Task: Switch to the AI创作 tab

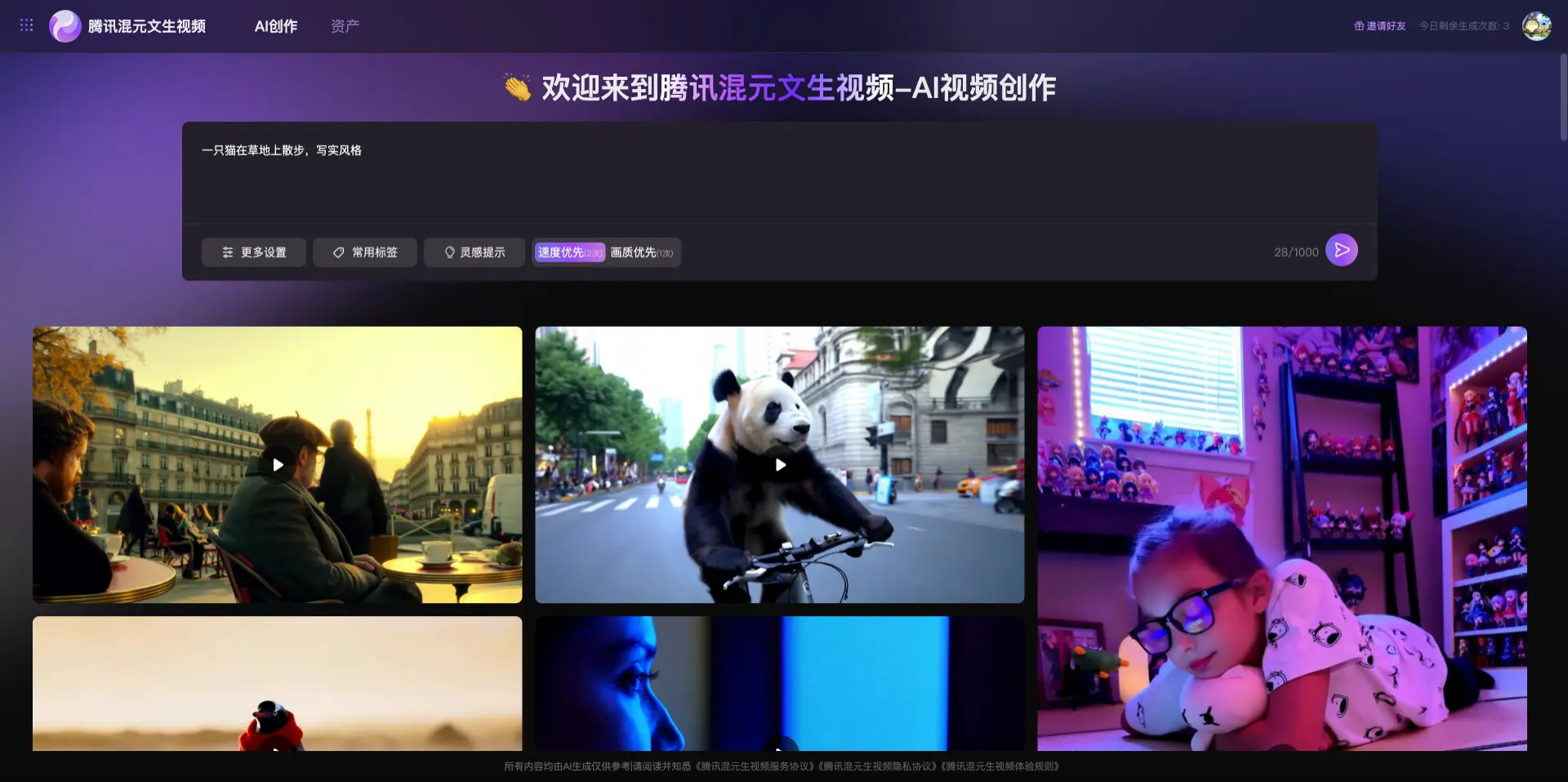Action: (275, 25)
